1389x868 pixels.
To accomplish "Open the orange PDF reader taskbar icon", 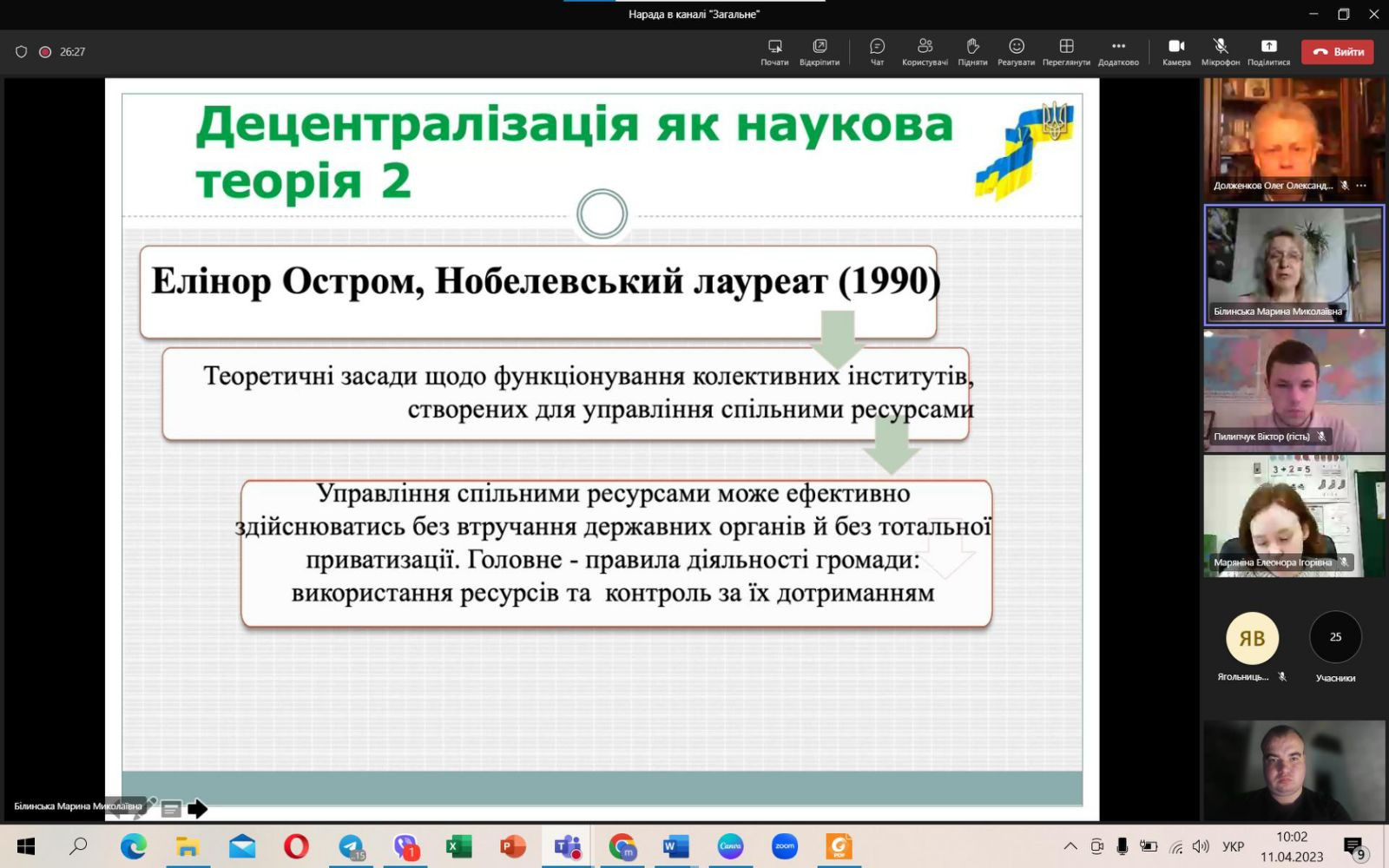I will click(x=839, y=846).
